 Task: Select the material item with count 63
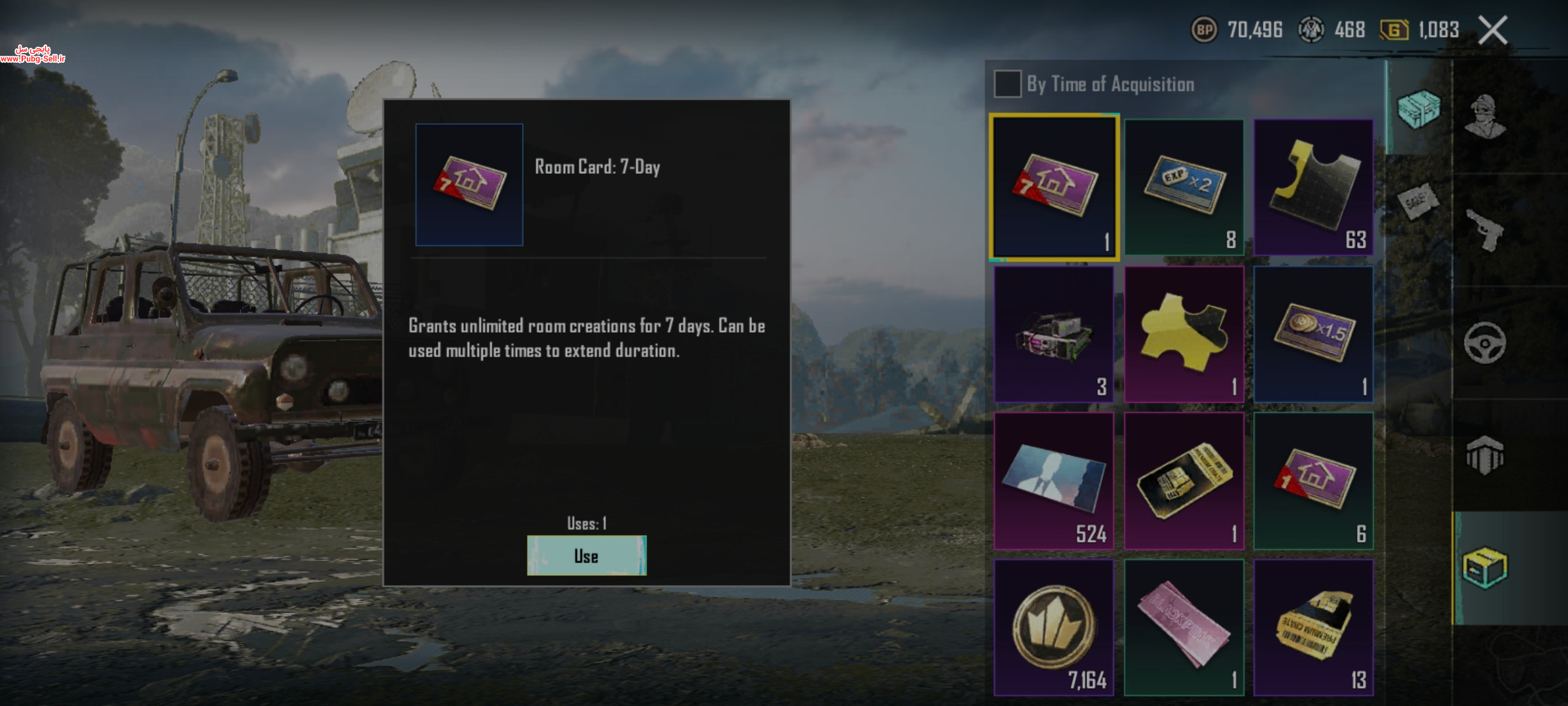[x=1313, y=188]
